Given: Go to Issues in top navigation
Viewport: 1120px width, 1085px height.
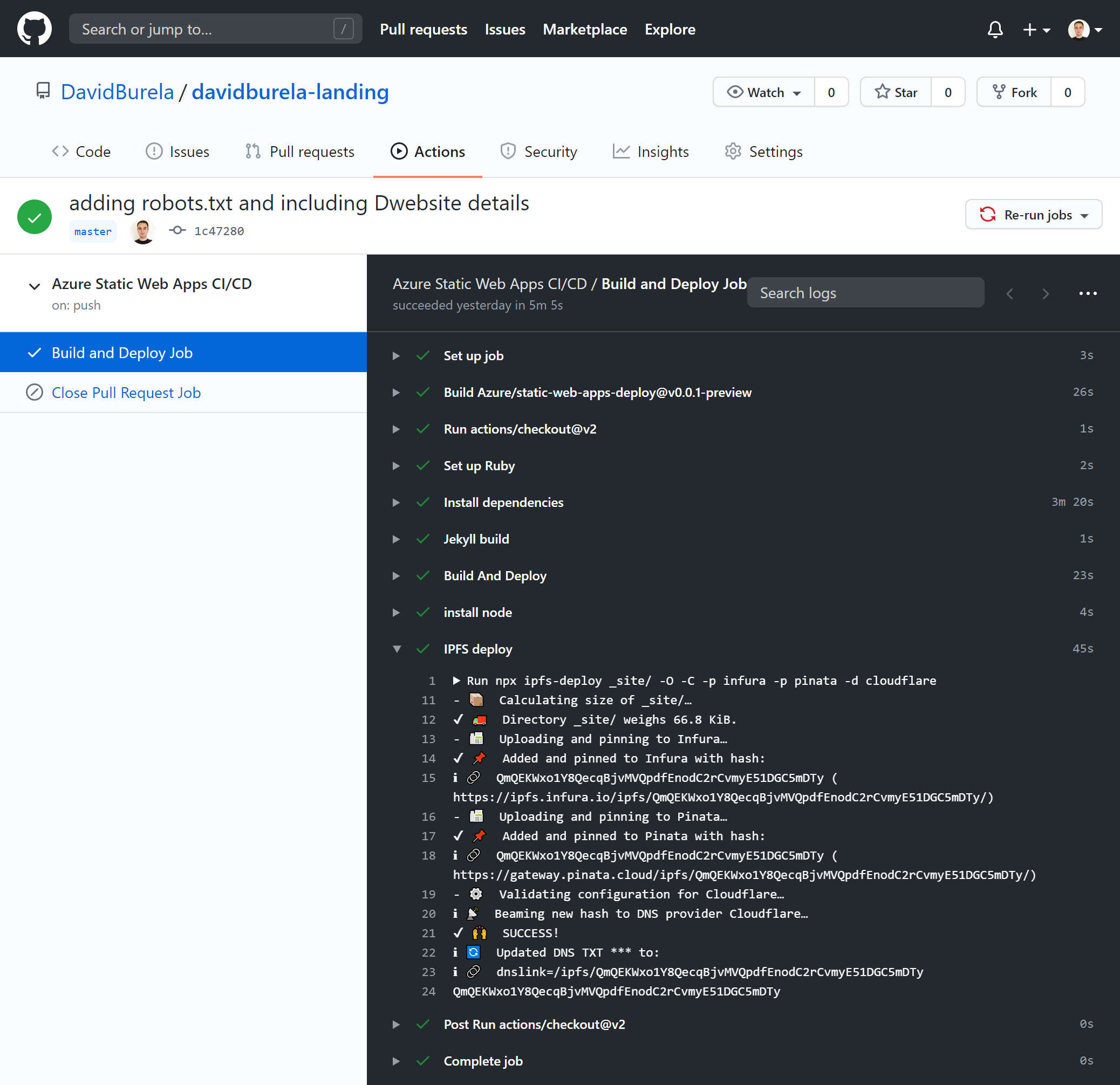Looking at the screenshot, I should tap(504, 29).
